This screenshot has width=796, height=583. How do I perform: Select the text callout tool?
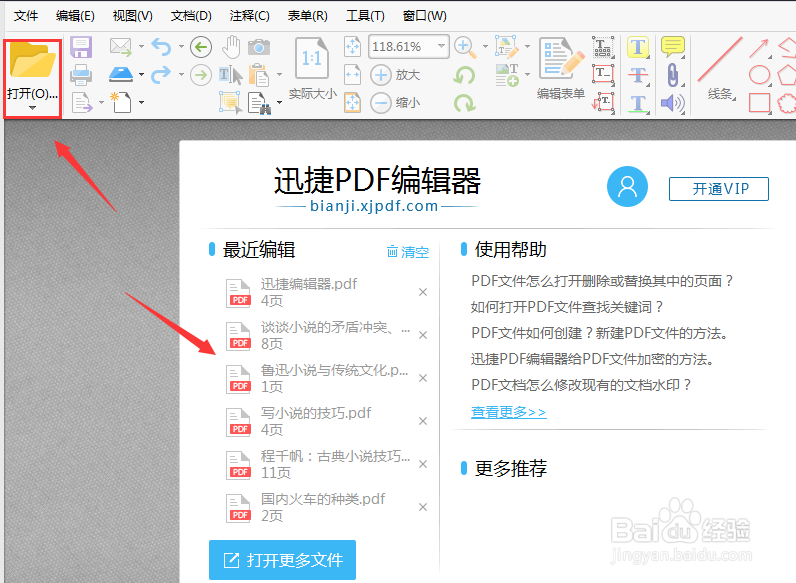pyautogui.click(x=603, y=103)
